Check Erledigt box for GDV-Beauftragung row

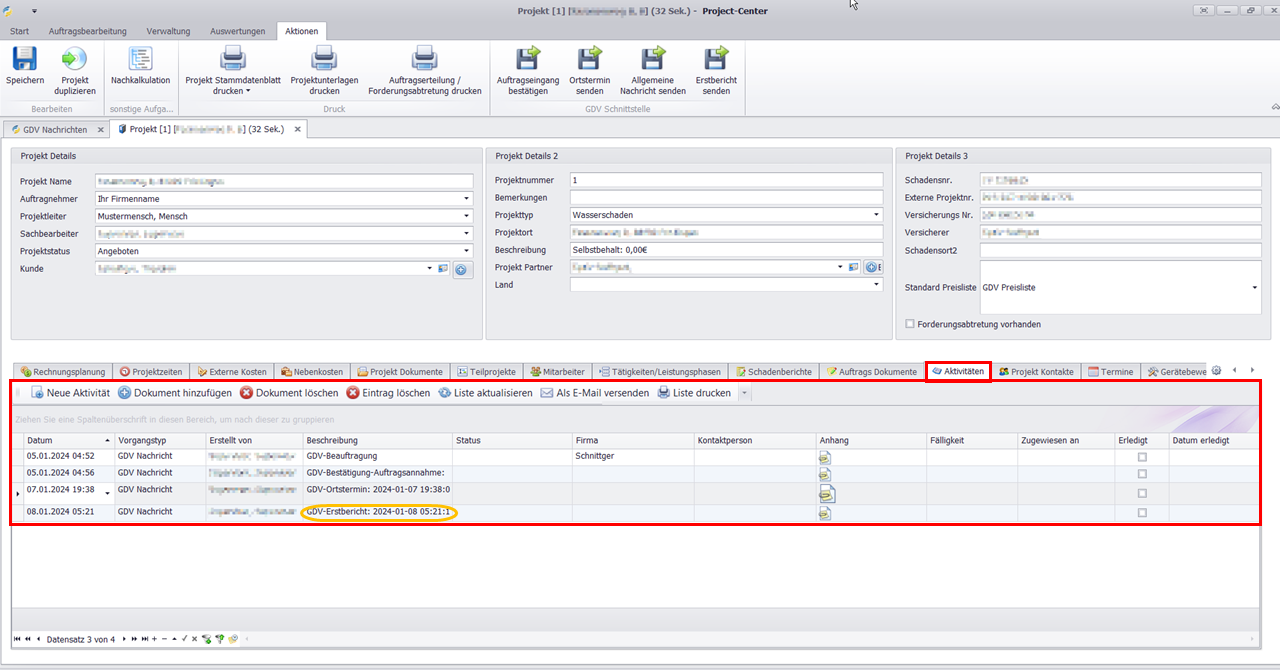tap(1142, 457)
